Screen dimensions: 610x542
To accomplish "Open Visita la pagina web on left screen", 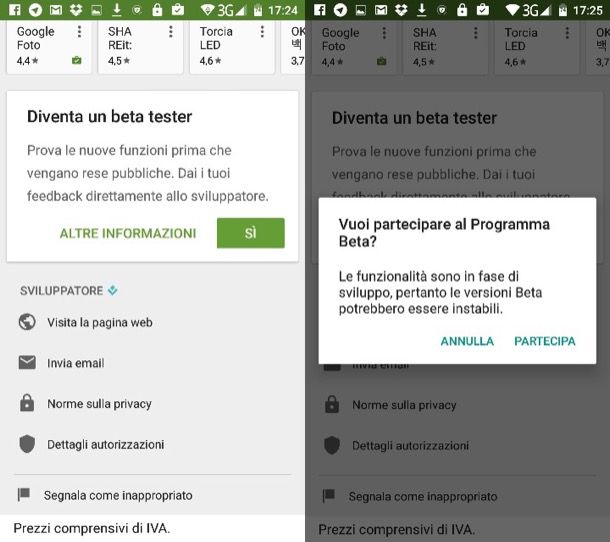I will pos(100,322).
